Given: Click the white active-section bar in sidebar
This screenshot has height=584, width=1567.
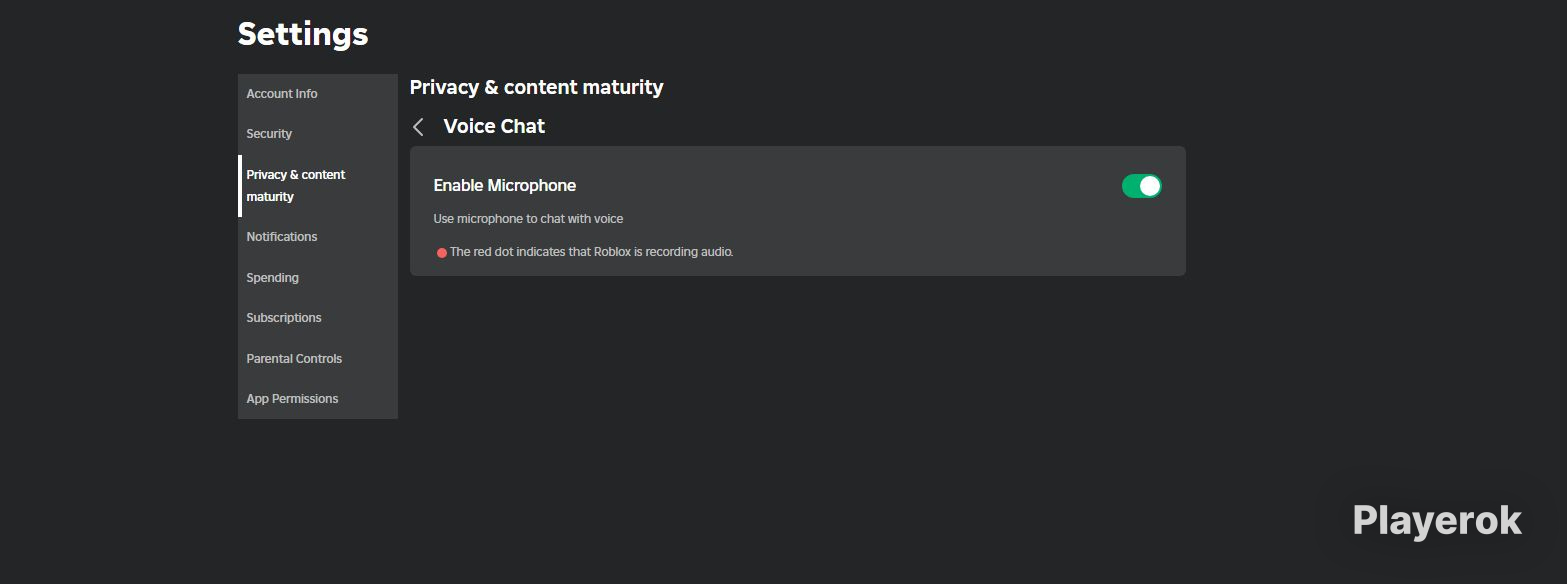Looking at the screenshot, I should (240, 186).
